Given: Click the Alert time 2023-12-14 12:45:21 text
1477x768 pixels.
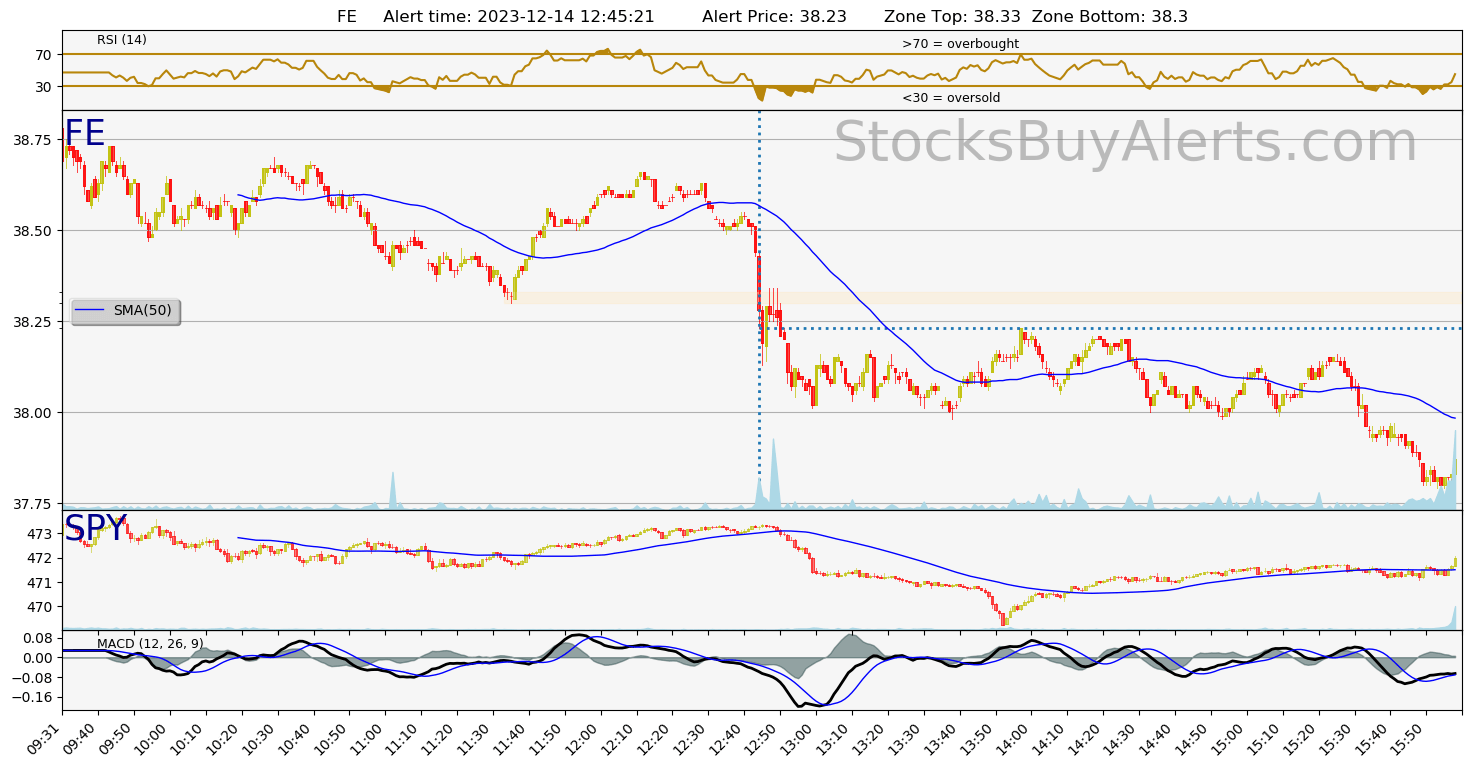Looking at the screenshot, I should point(519,16).
